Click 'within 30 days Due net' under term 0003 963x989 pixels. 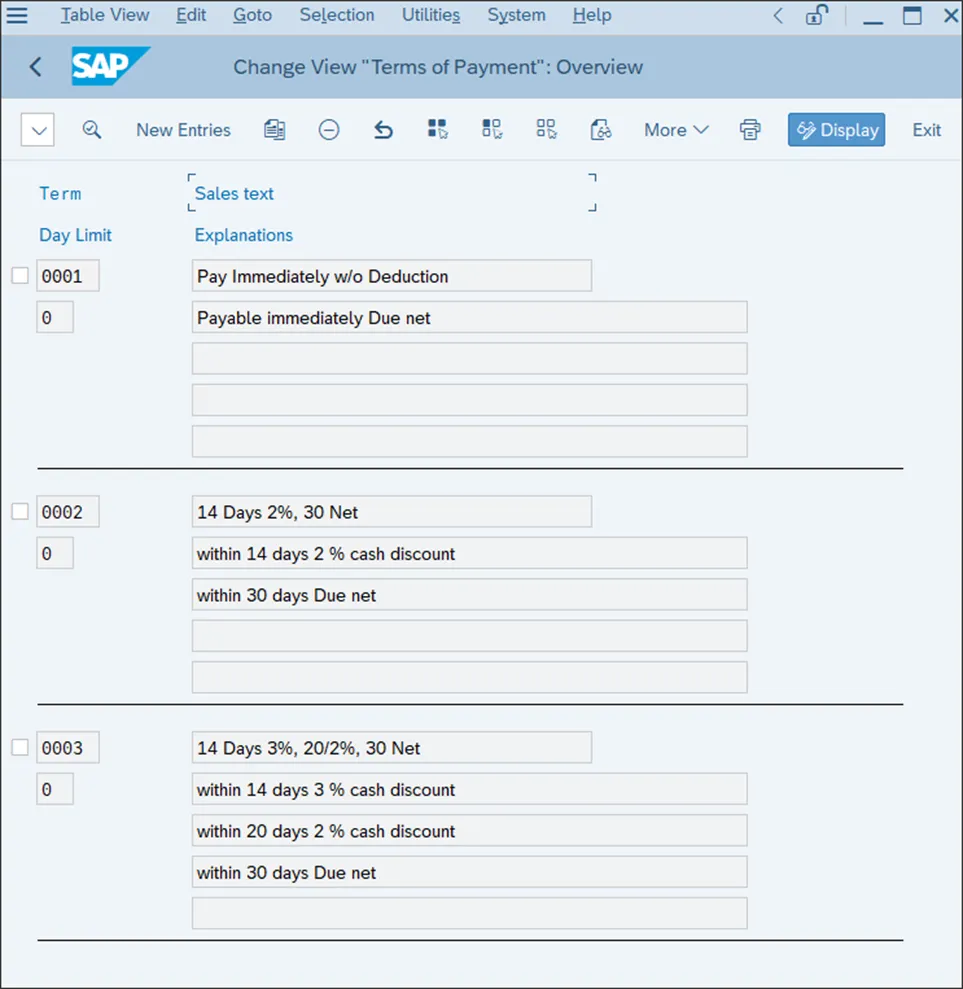click(470, 872)
